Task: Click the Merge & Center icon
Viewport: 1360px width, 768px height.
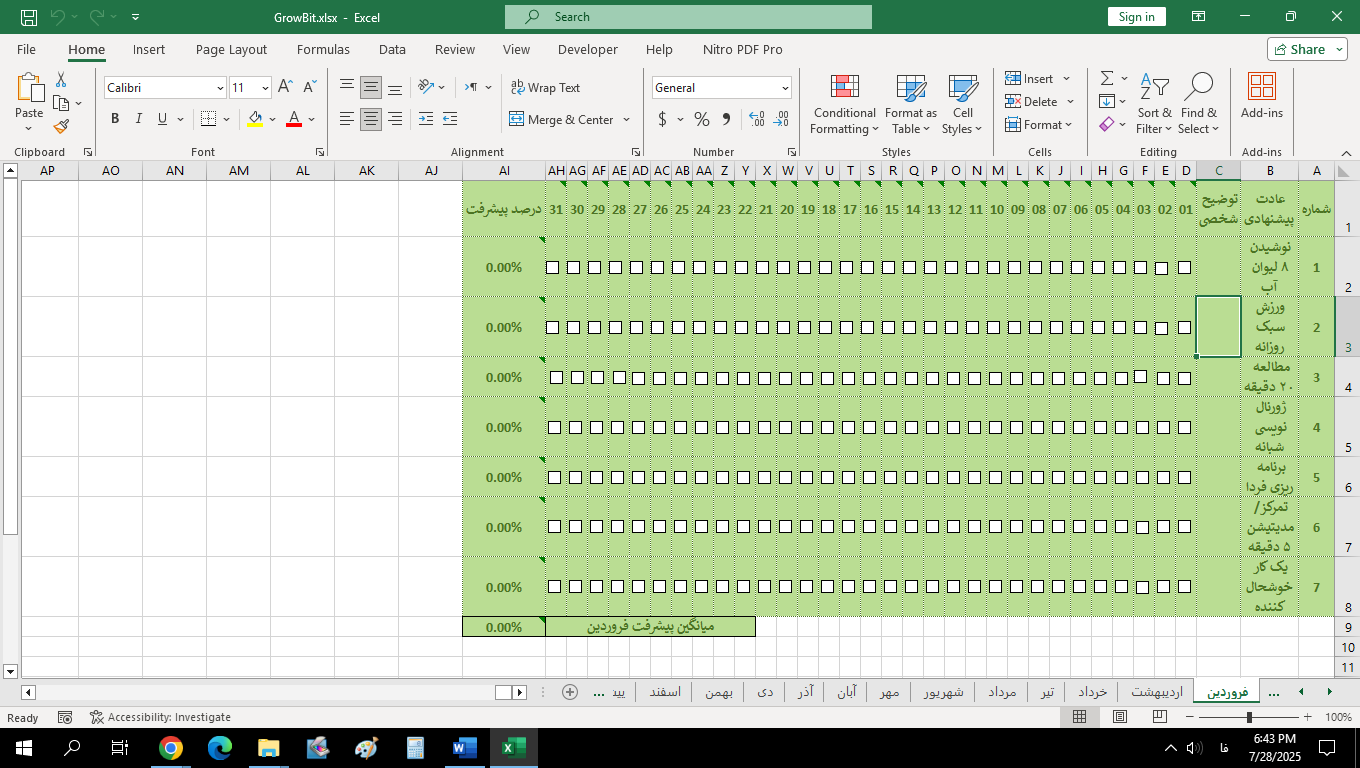Action: point(517,119)
